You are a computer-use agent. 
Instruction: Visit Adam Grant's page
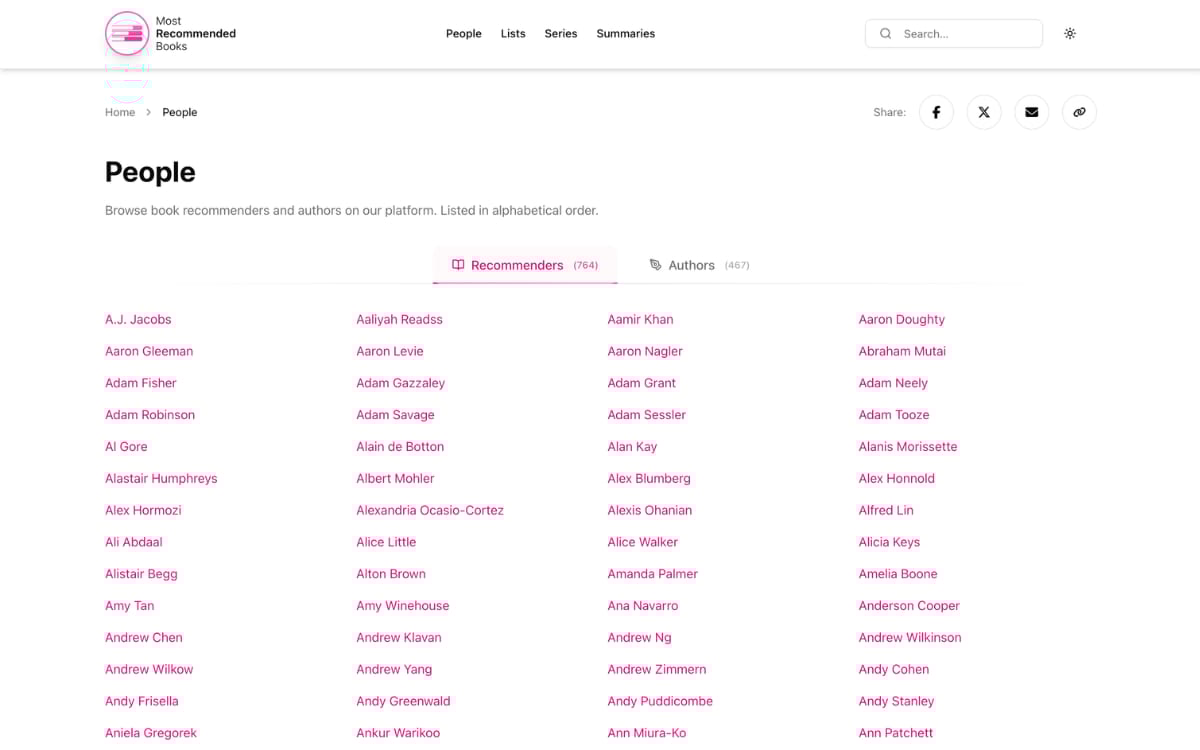tap(642, 383)
